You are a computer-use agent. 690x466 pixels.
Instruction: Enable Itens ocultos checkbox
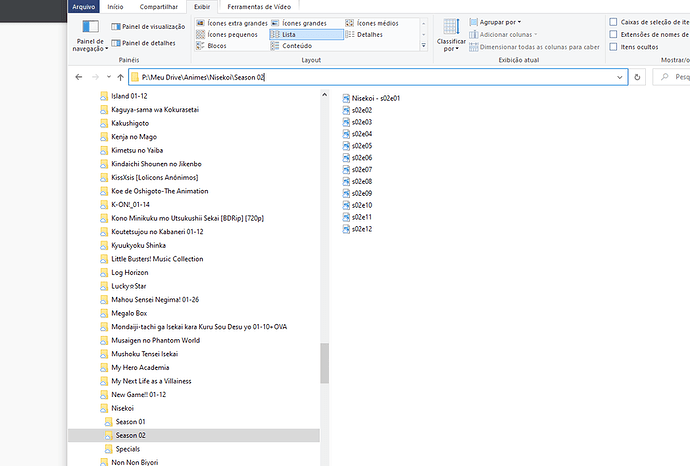coord(613,47)
